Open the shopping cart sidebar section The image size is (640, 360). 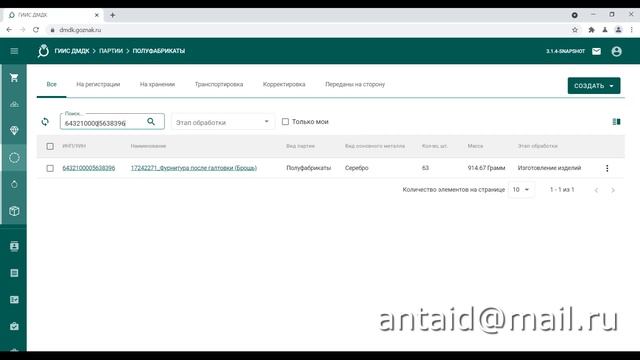click(14, 78)
